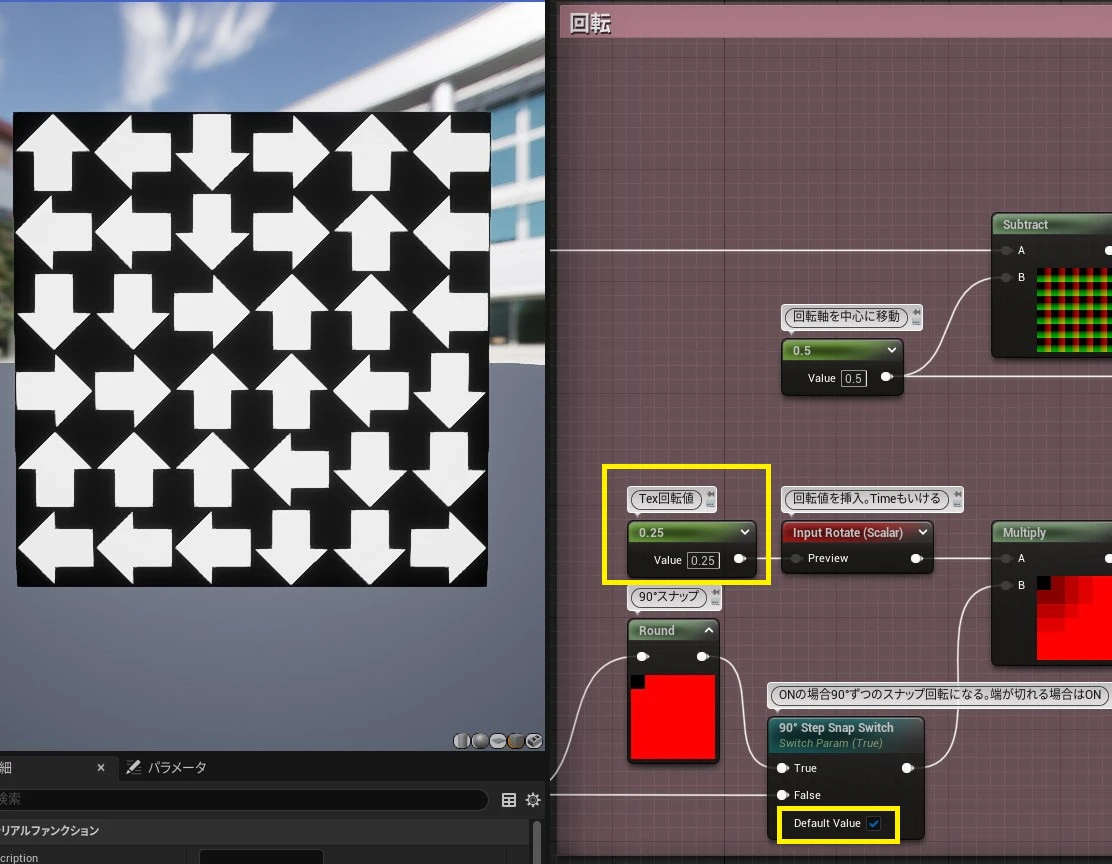Toggle the details property matrix grid view
Viewport: 1112px width, 864px height.
click(x=508, y=800)
